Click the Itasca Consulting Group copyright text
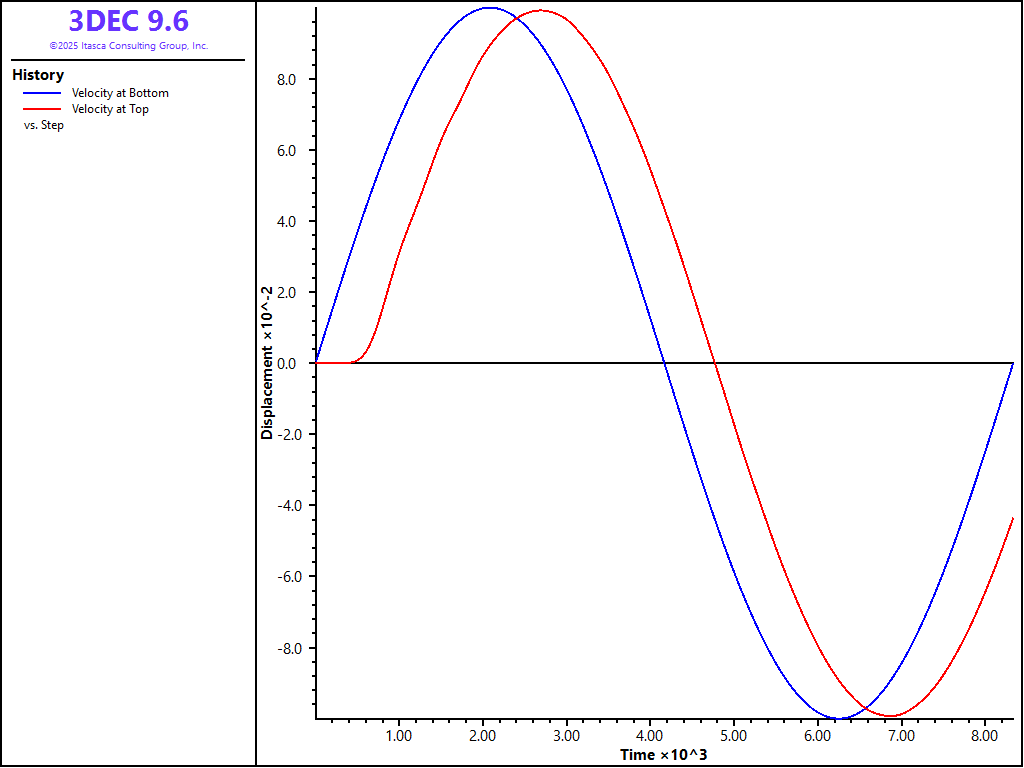 128,46
